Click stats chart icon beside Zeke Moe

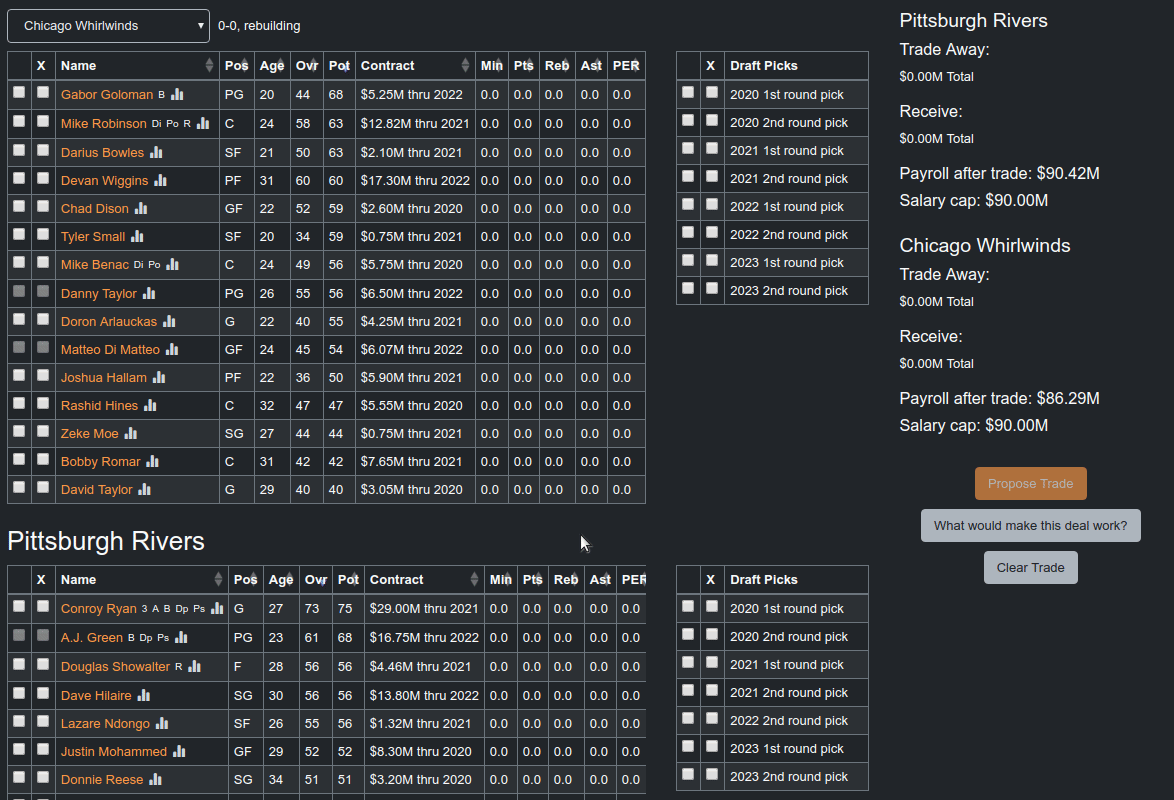131,434
